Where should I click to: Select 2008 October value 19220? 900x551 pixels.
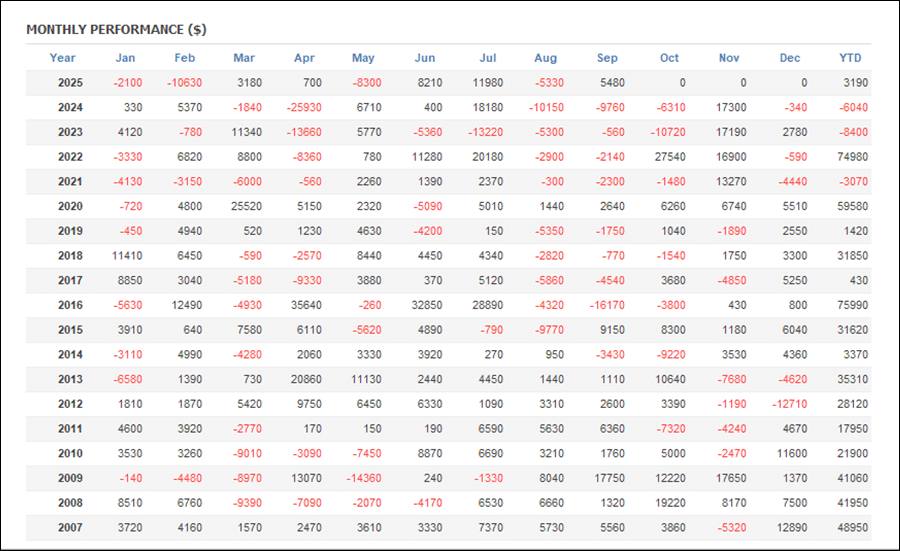pyautogui.click(x=668, y=503)
